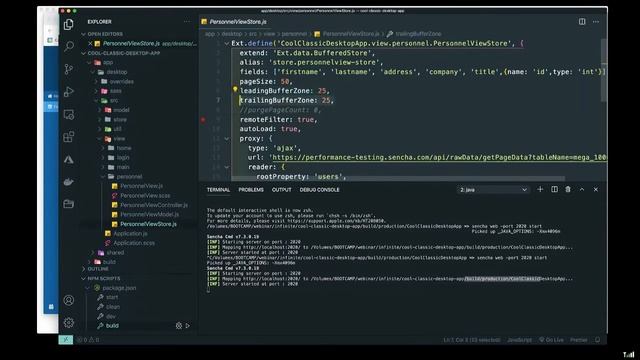Screen dimensions: 640x360
Task: Fold the proxy block in the editor
Action: click(x=227, y=139)
